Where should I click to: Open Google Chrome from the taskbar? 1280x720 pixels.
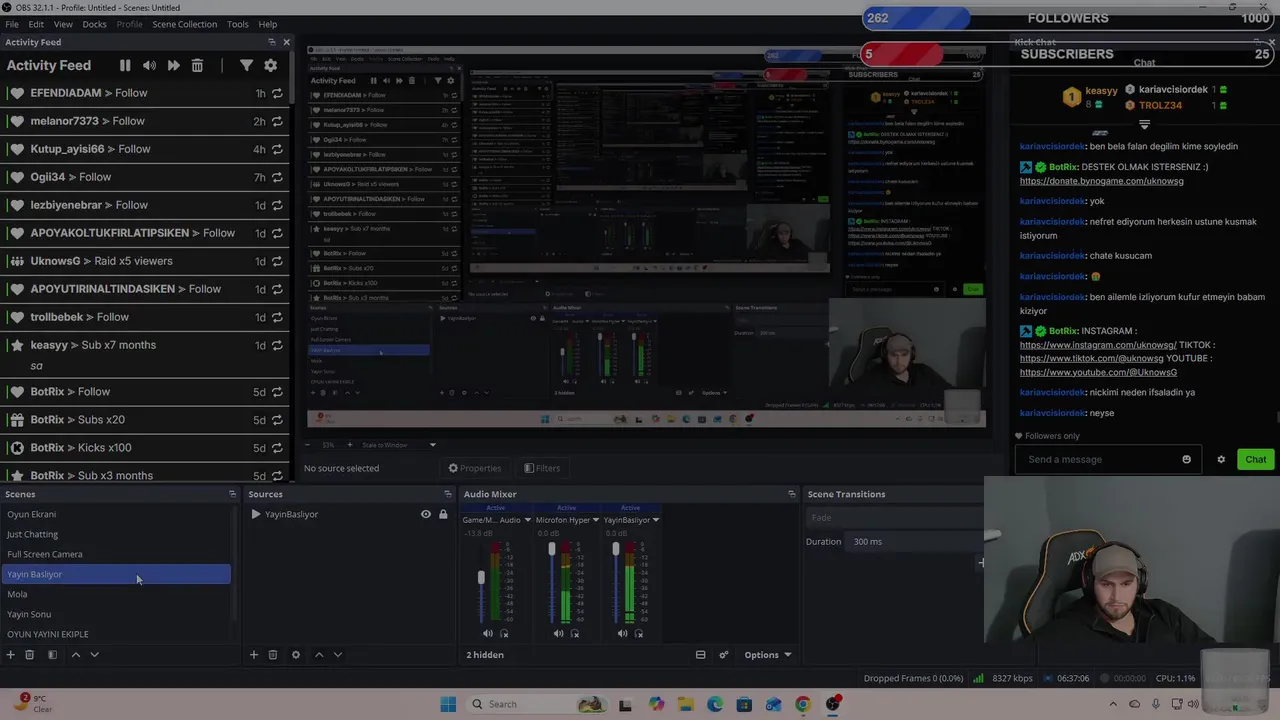[802, 704]
